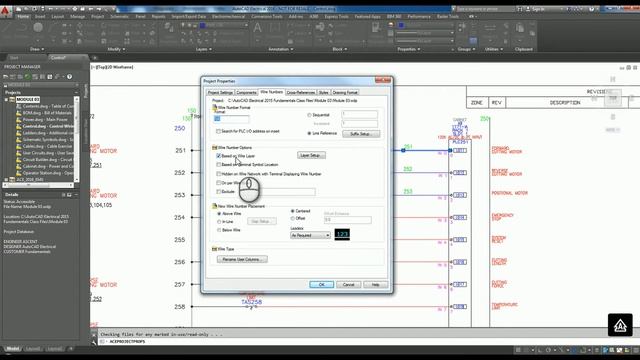Click the wire number Format input field
640x360 pixels.
tap(231, 119)
